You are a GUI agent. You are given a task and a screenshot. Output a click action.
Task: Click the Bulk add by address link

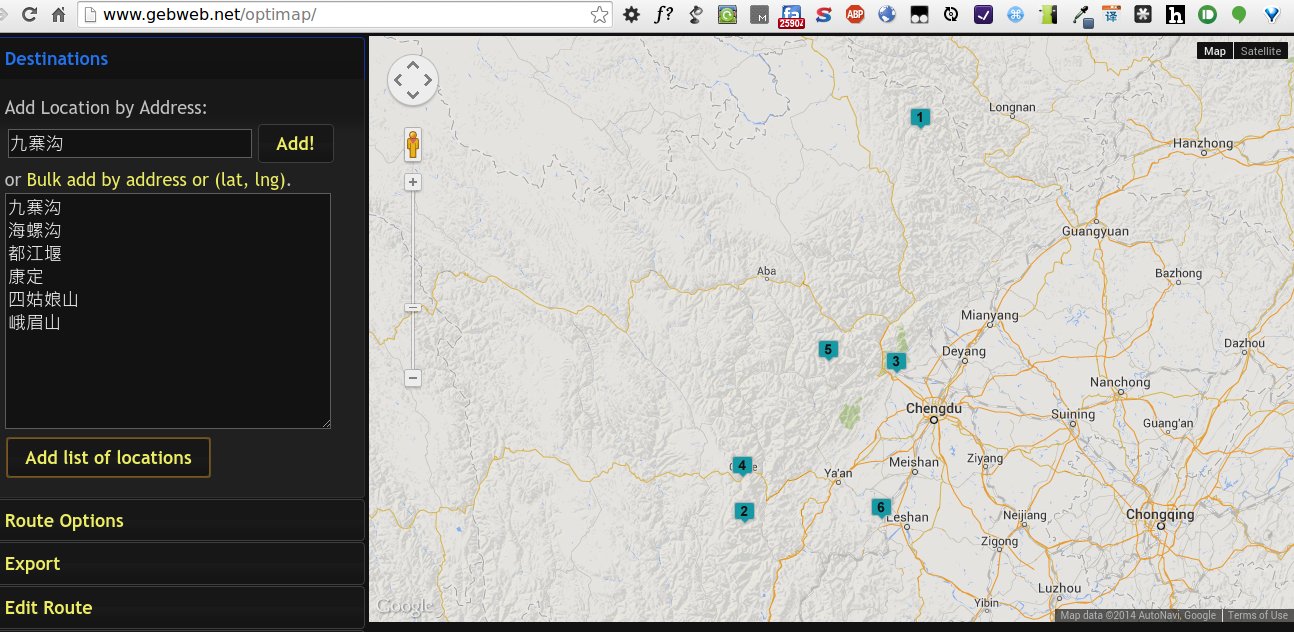click(x=157, y=180)
